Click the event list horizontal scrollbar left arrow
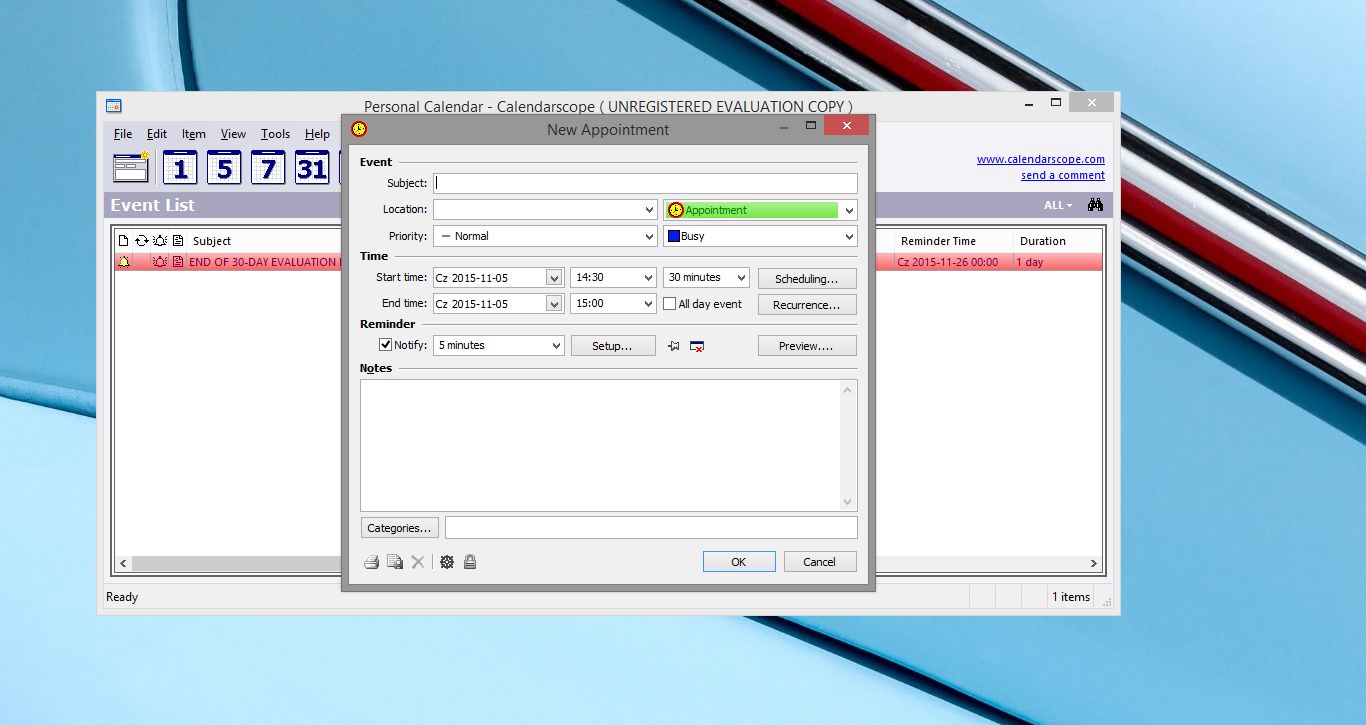1366x725 pixels. pos(123,564)
